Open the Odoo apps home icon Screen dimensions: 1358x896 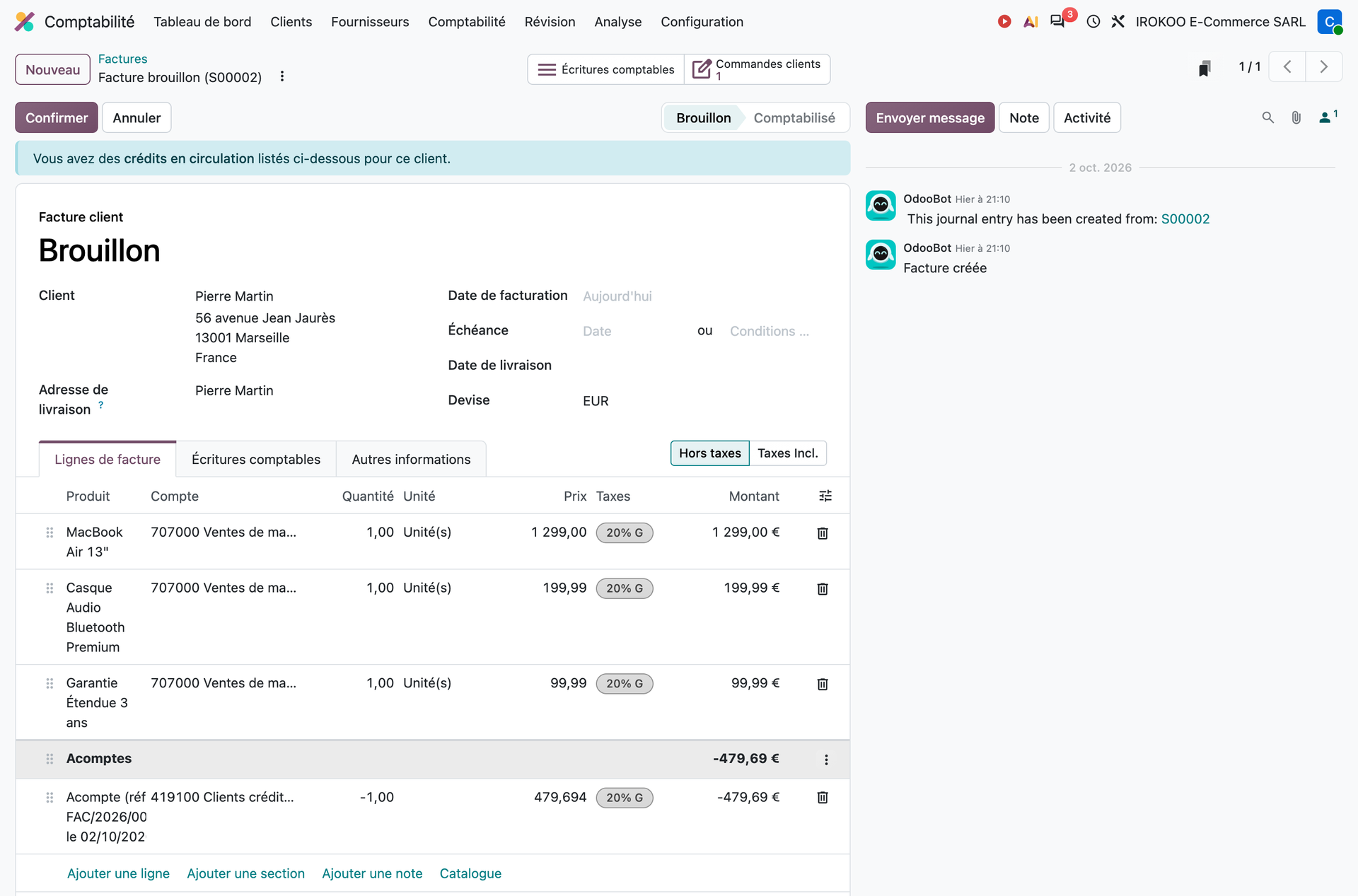25,22
